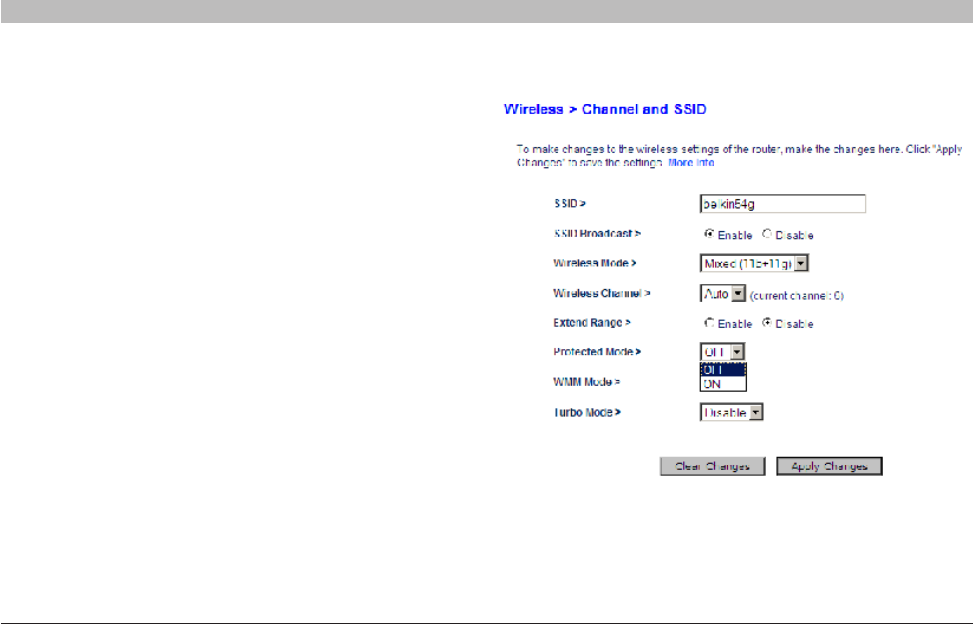Click the 'SSID >' label
The height and width of the screenshot is (624, 973).
click(x=570, y=203)
